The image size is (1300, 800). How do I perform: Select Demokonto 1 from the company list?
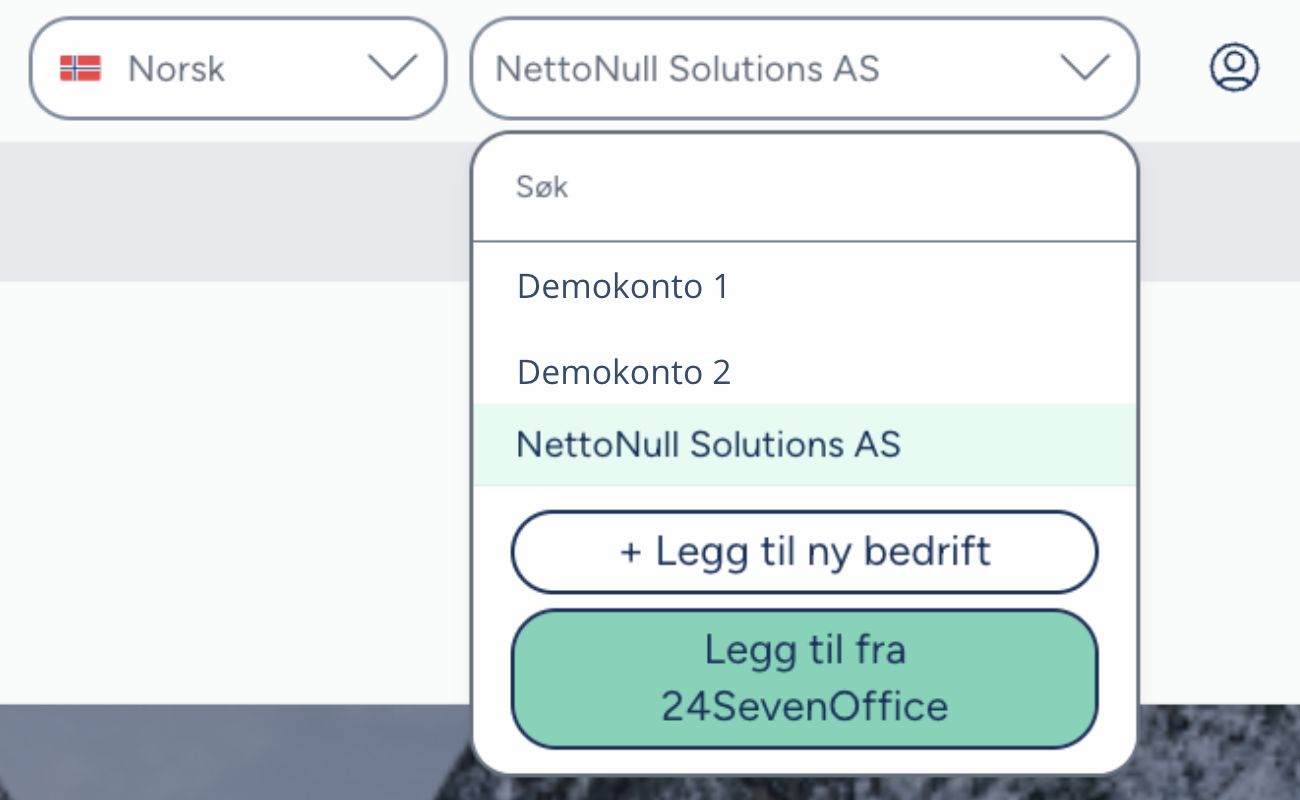click(x=622, y=287)
